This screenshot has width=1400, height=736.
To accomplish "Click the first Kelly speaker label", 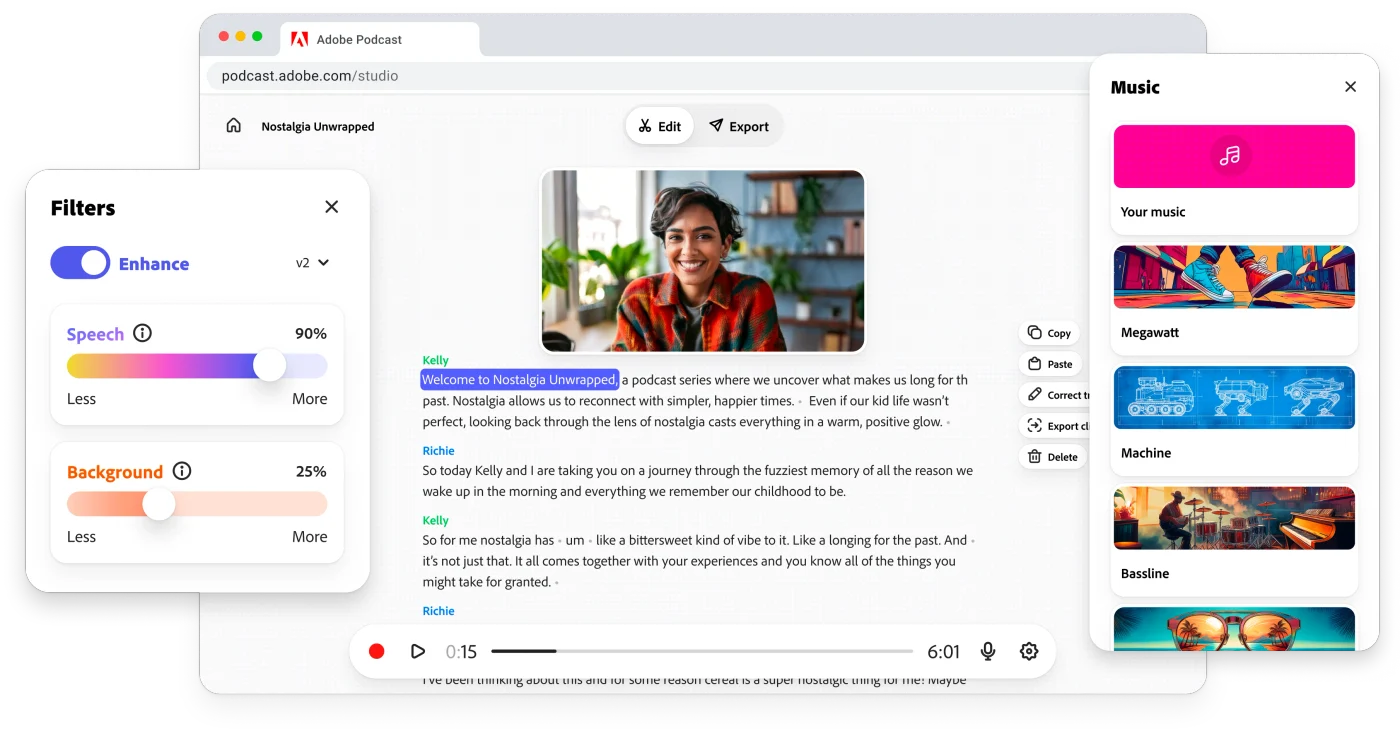I will (435, 360).
